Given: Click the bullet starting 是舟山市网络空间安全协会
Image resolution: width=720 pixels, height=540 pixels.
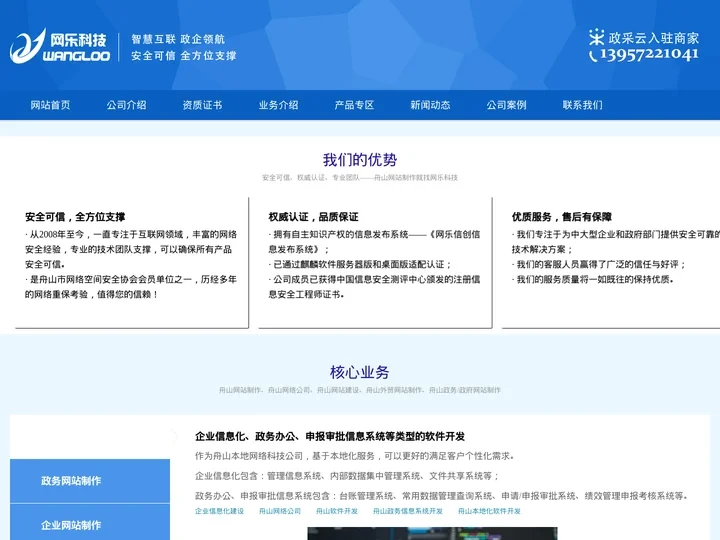Looking at the screenshot, I should pos(131,287).
